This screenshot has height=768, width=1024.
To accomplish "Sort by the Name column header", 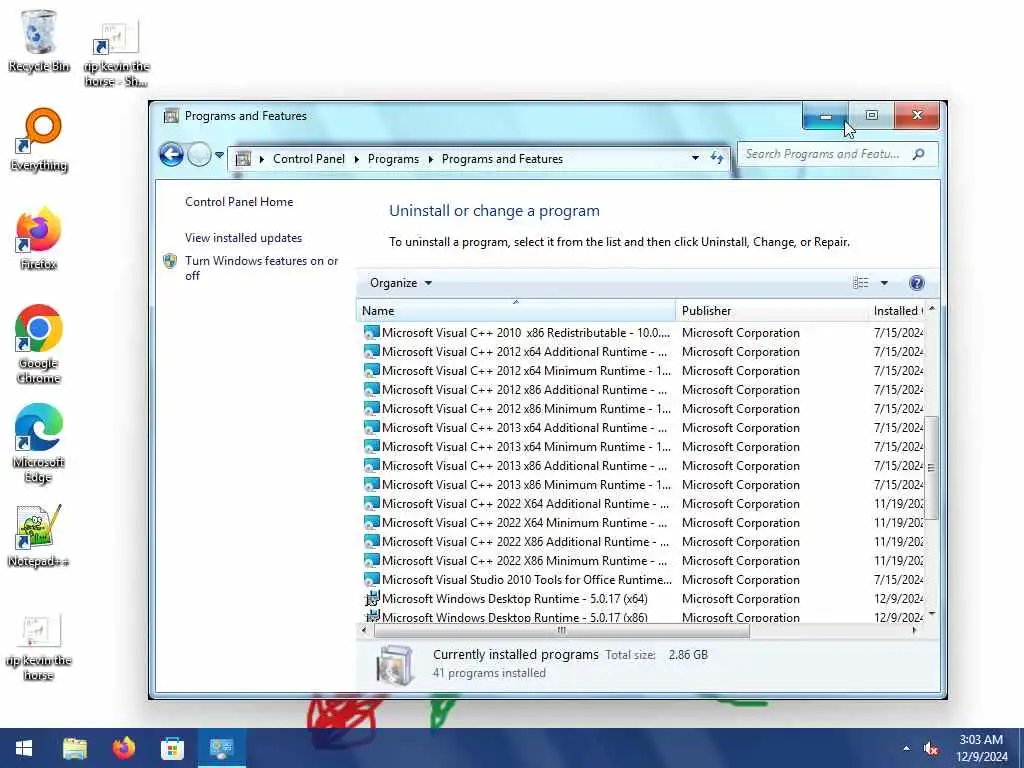I will tap(515, 311).
